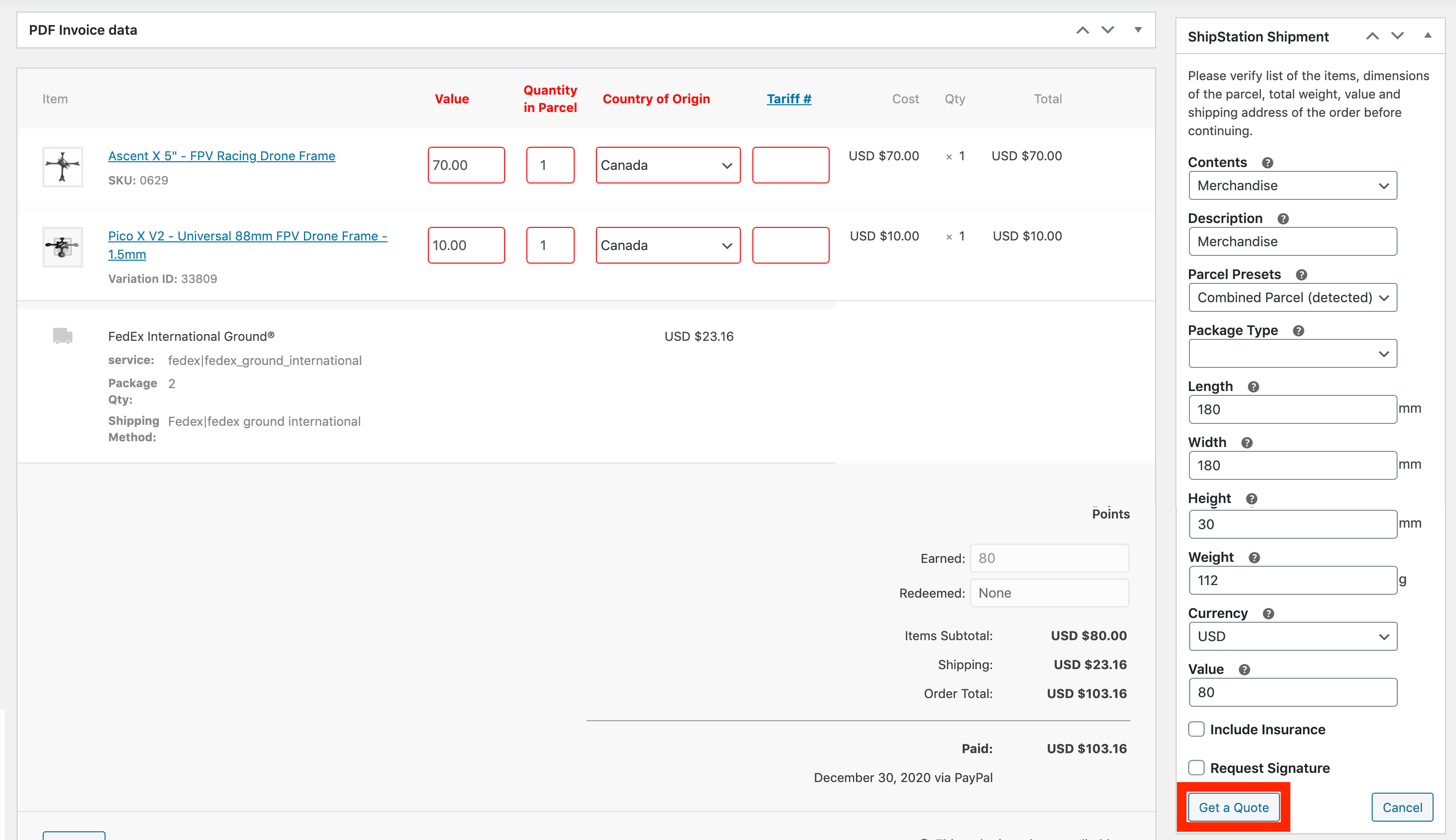Screen dimensions: 1456x840
Task: Collapse the ShipStation Shipment panel toggle
Action: point(1428,36)
